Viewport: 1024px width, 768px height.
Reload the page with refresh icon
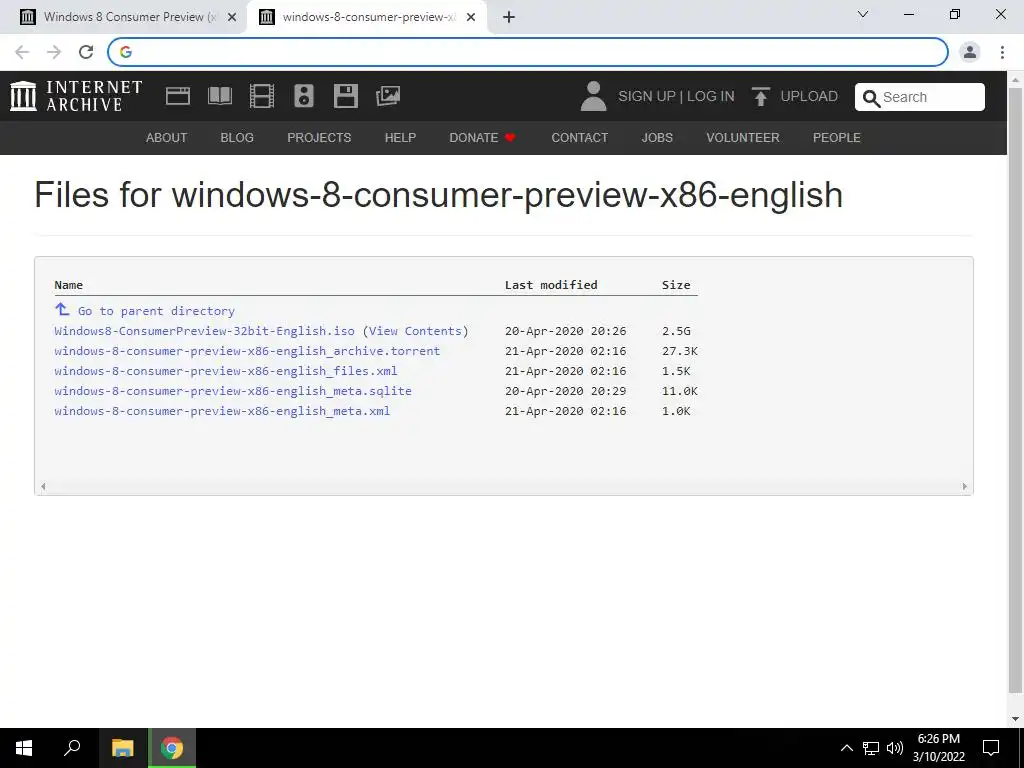click(x=86, y=52)
